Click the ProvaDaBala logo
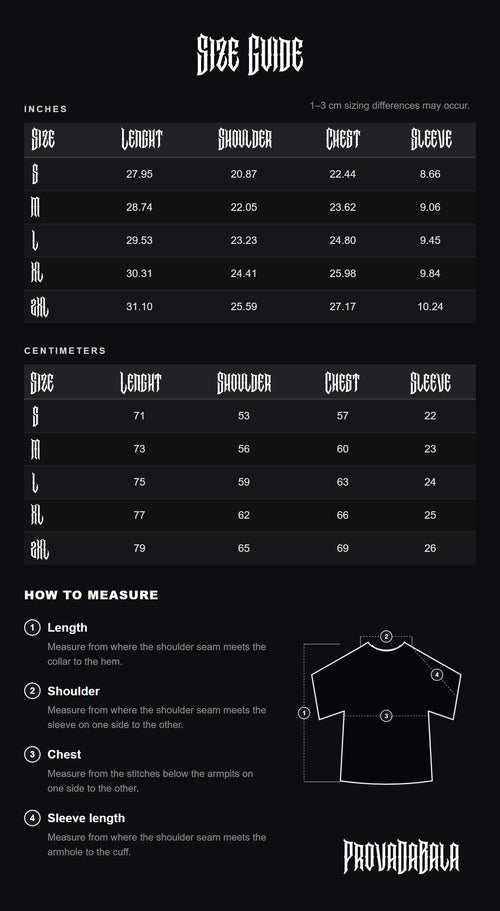Image resolution: width=500 pixels, height=911 pixels. [401, 856]
